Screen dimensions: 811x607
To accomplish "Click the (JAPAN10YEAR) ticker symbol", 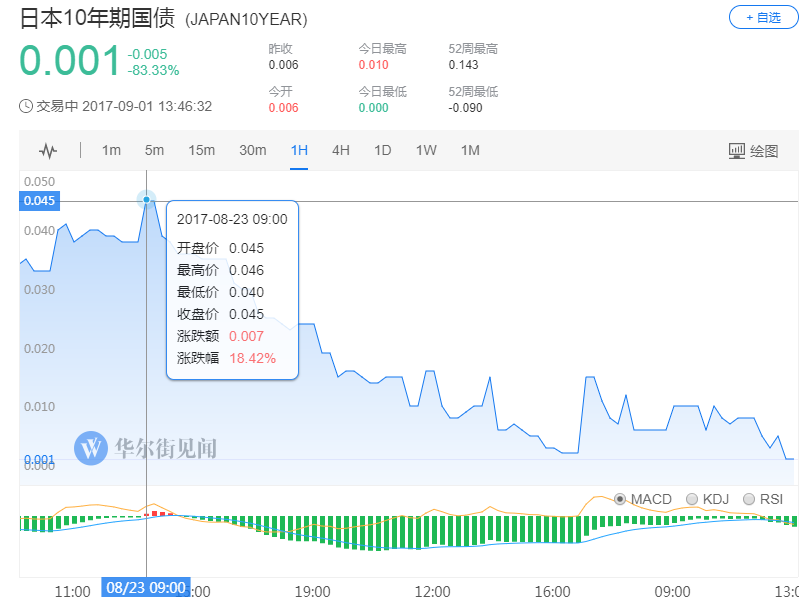I will pos(246,20).
